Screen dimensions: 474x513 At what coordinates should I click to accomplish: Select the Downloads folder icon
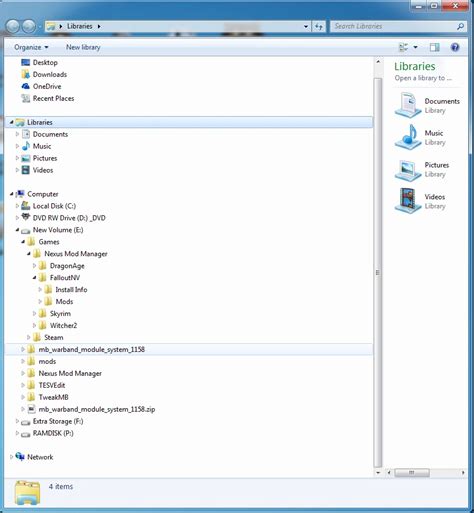[x=26, y=74]
